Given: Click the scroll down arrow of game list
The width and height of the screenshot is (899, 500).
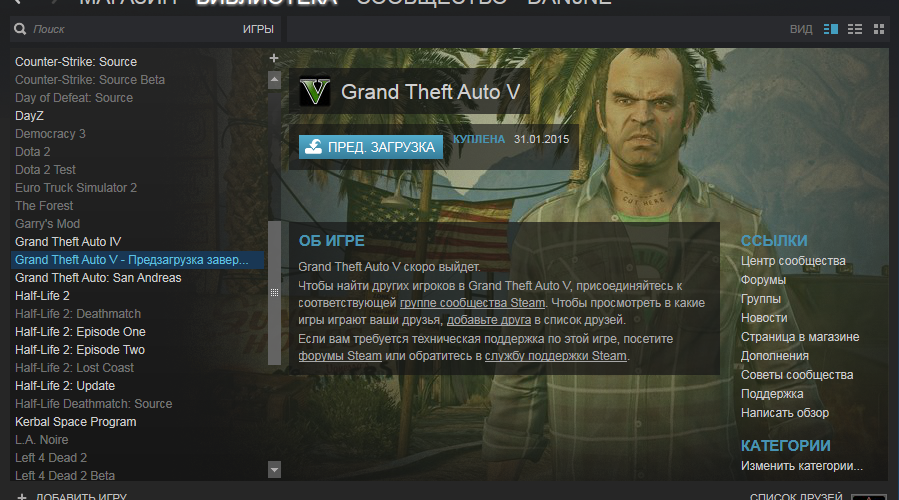Looking at the screenshot, I should pyautogui.click(x=275, y=470).
